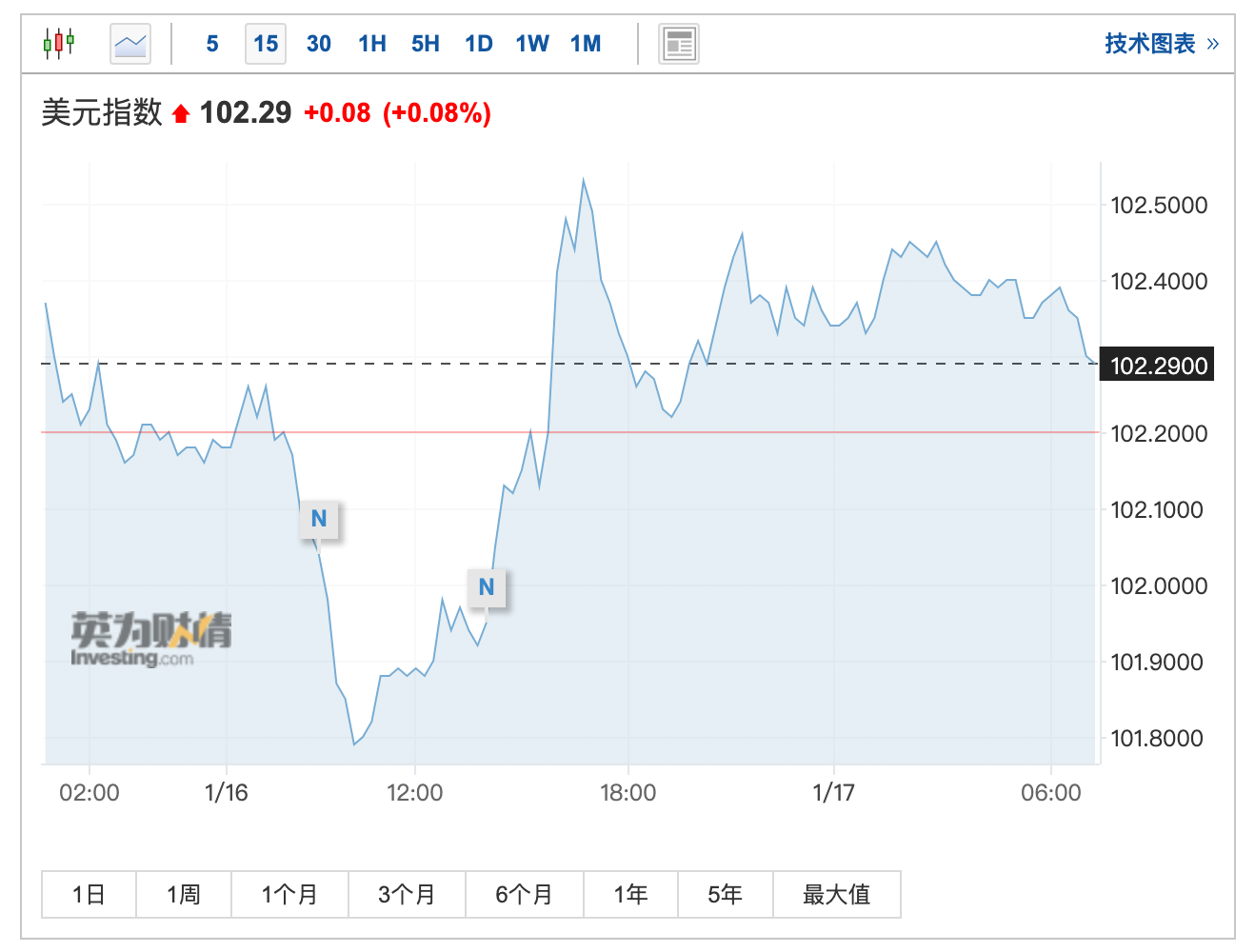Select the area chart type icon
The image size is (1255, 952).
[x=130, y=44]
